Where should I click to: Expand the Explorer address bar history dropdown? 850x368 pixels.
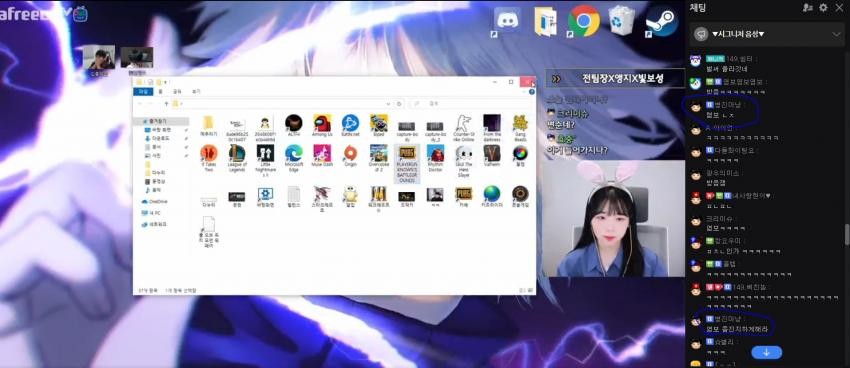click(388, 104)
